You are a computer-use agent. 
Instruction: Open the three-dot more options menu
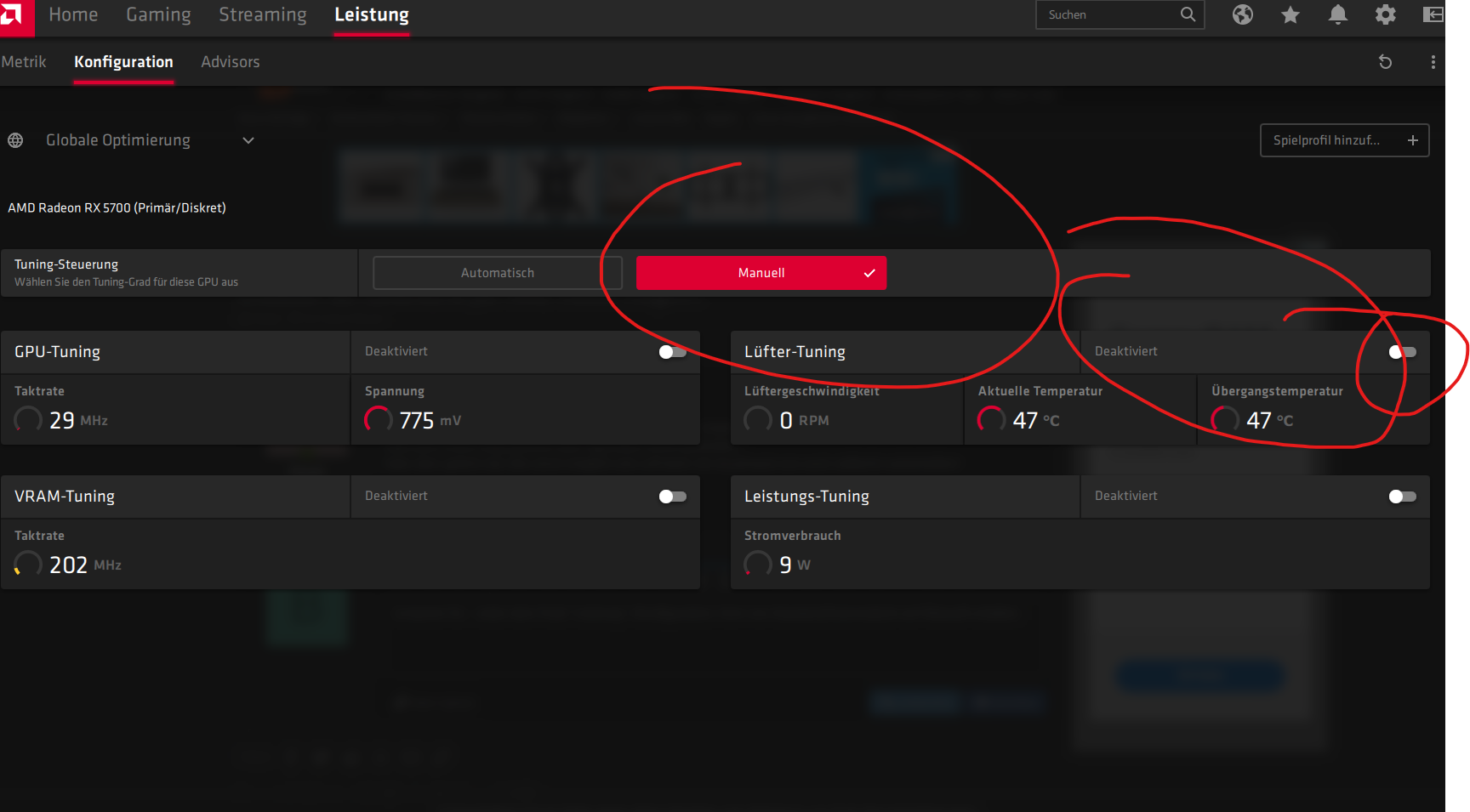coord(1433,62)
